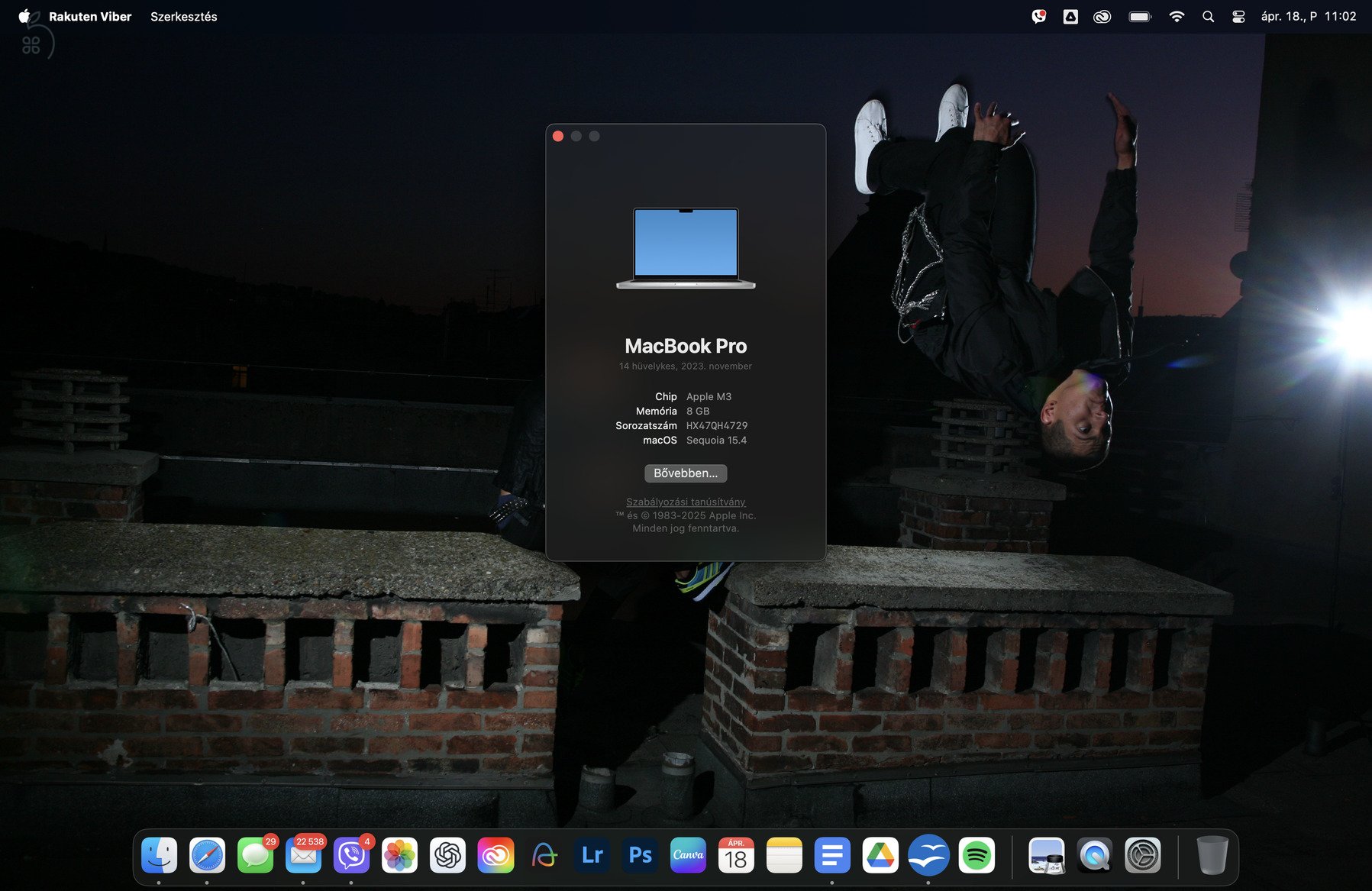Open the Apple menu

point(24,16)
